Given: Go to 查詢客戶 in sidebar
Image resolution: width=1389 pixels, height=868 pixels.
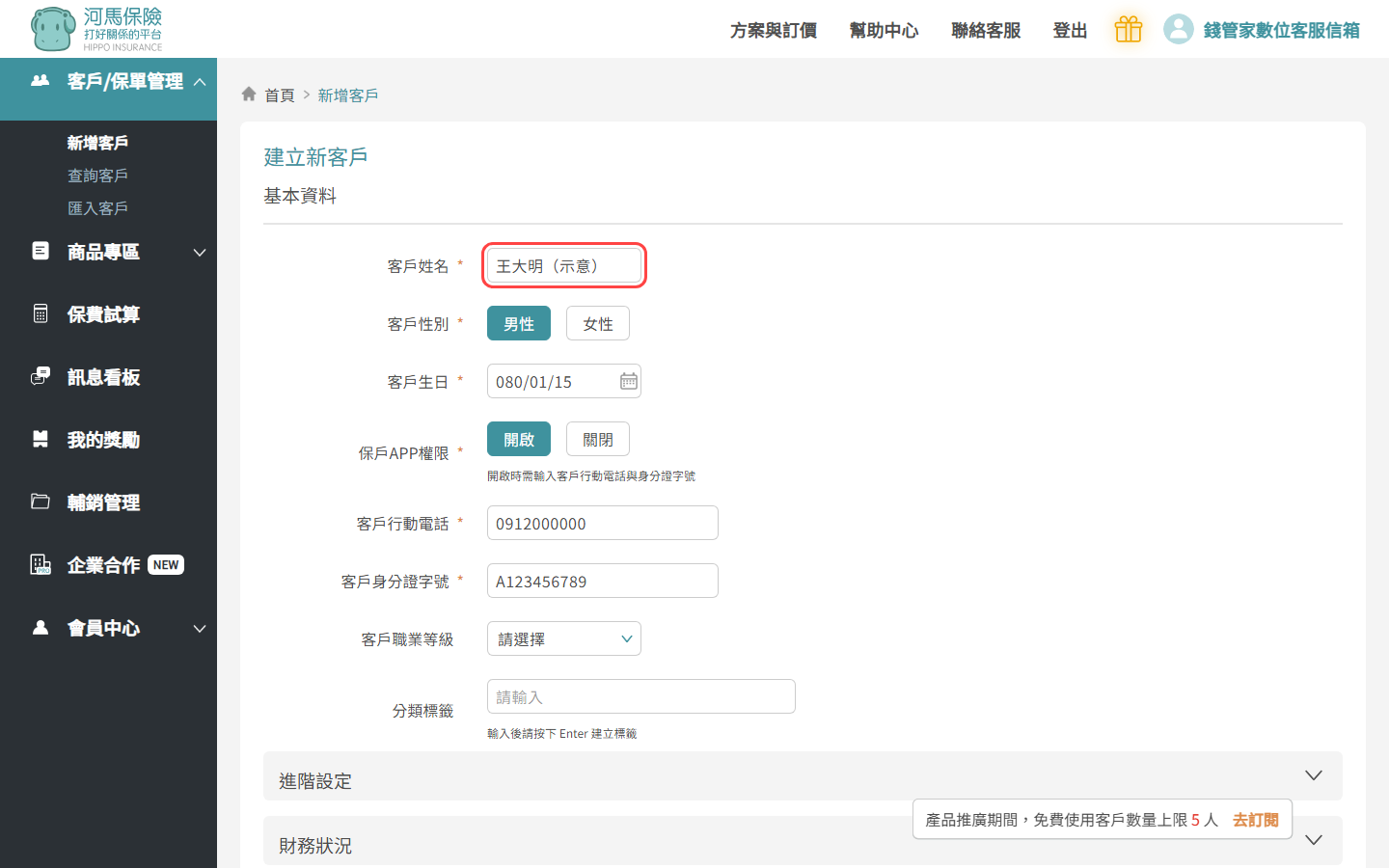Looking at the screenshot, I should [97, 176].
